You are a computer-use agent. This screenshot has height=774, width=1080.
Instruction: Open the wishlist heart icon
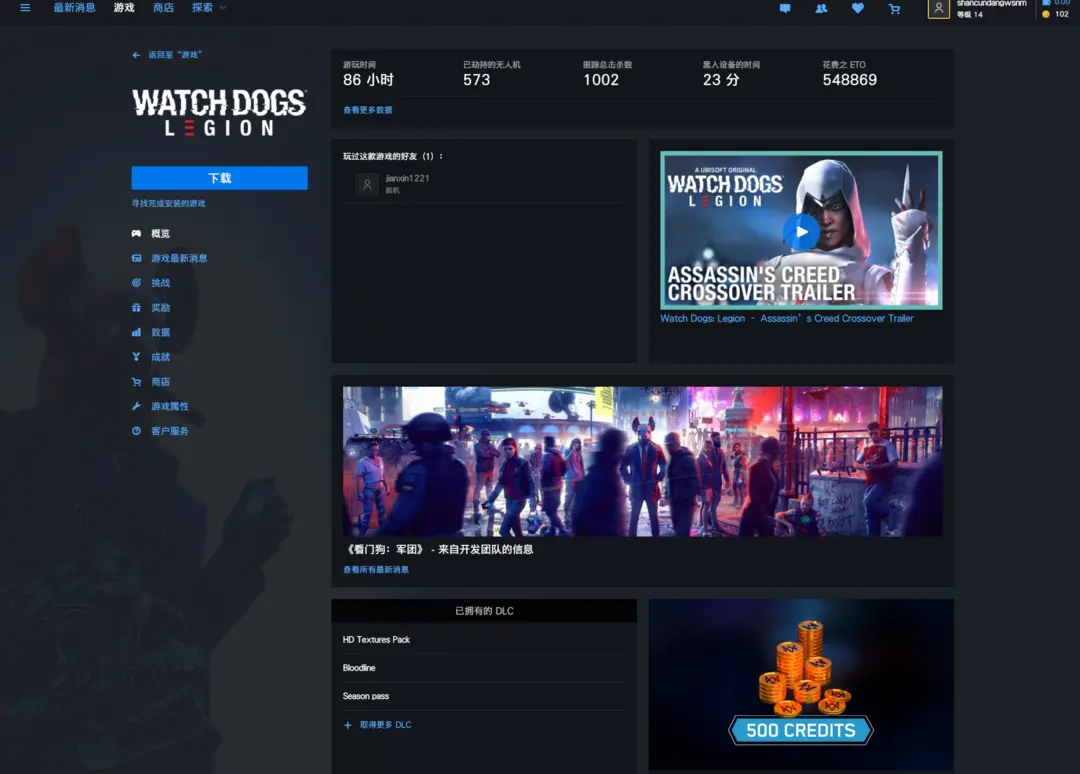tap(858, 9)
